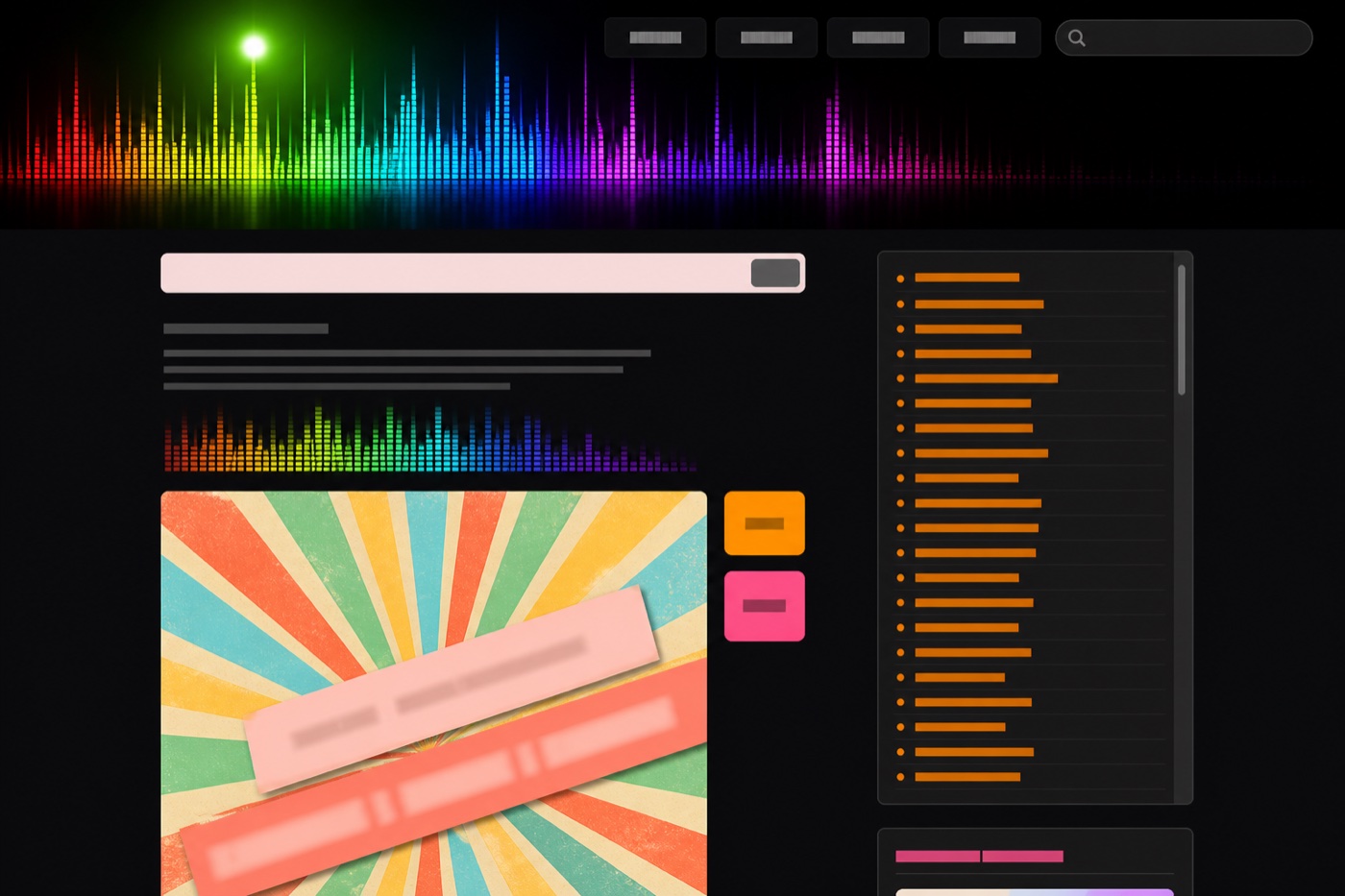The height and width of the screenshot is (896, 1345).
Task: Open the second navigation button in header
Action: (x=767, y=37)
